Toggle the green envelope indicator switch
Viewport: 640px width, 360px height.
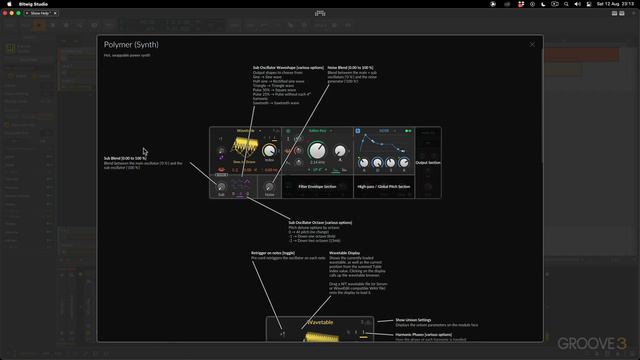[408, 131]
